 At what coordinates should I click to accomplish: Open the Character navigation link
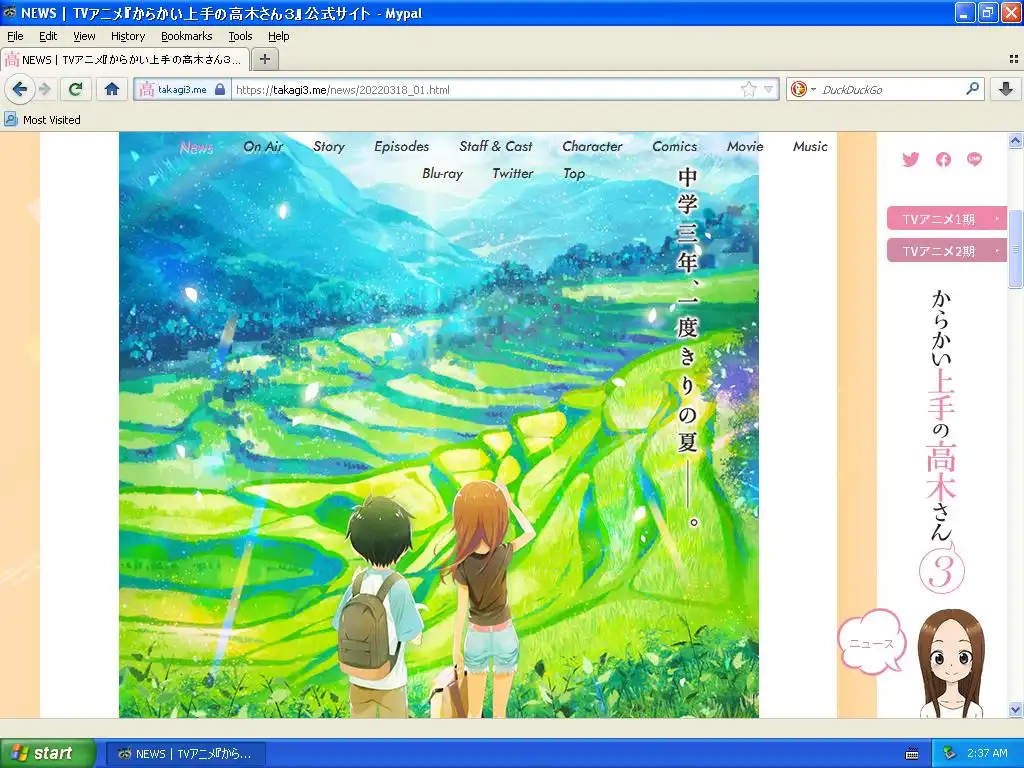click(592, 147)
